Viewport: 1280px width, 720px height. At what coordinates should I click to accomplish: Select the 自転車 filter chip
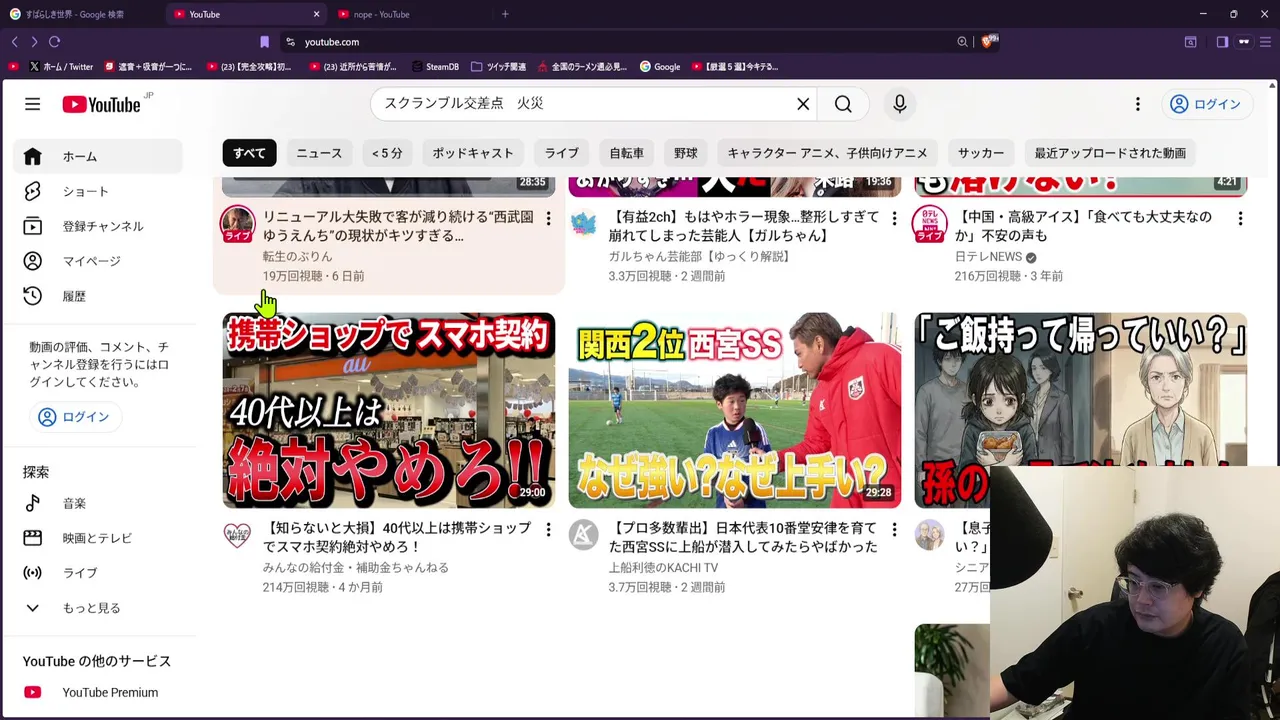coord(626,153)
